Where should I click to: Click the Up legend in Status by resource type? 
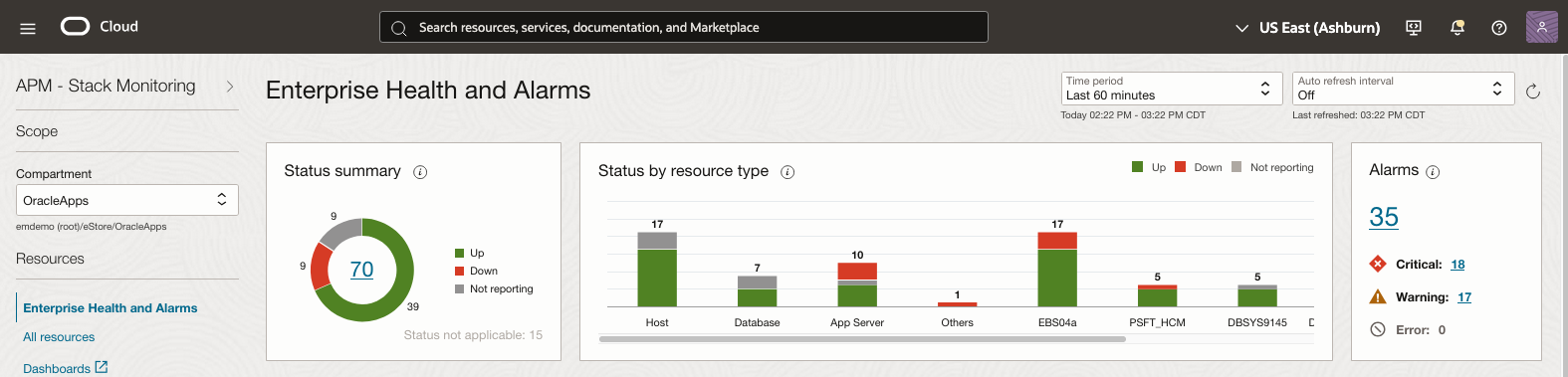[1149, 167]
